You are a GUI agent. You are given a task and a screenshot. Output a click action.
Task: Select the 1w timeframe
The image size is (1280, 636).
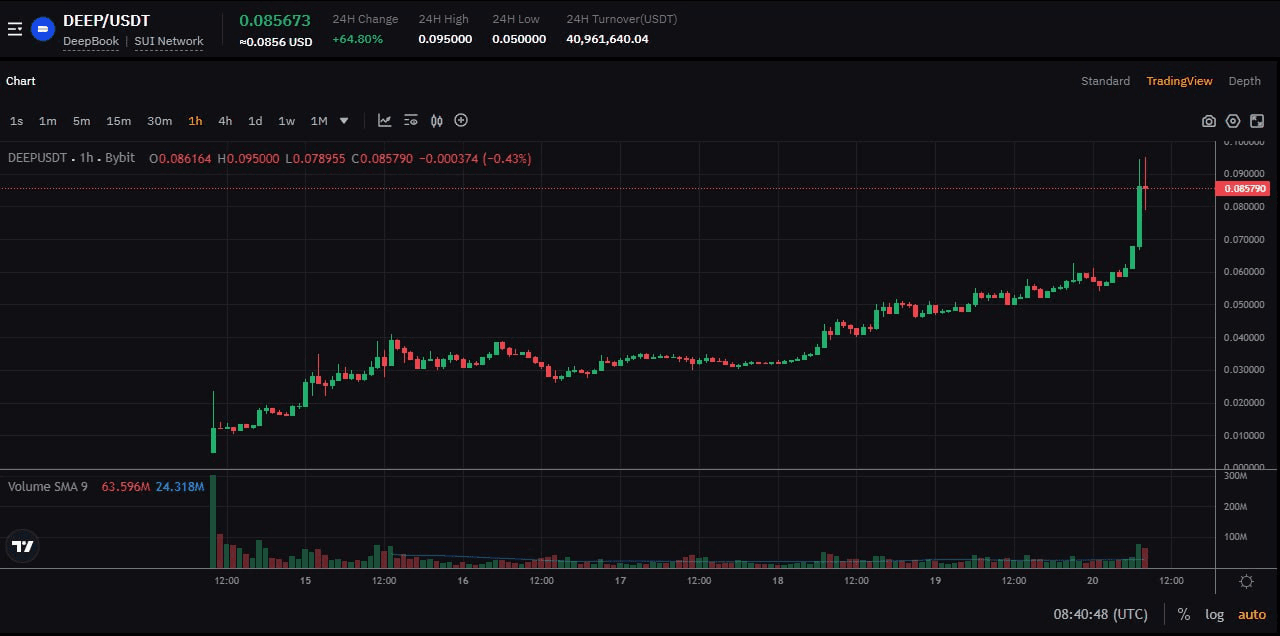286,121
